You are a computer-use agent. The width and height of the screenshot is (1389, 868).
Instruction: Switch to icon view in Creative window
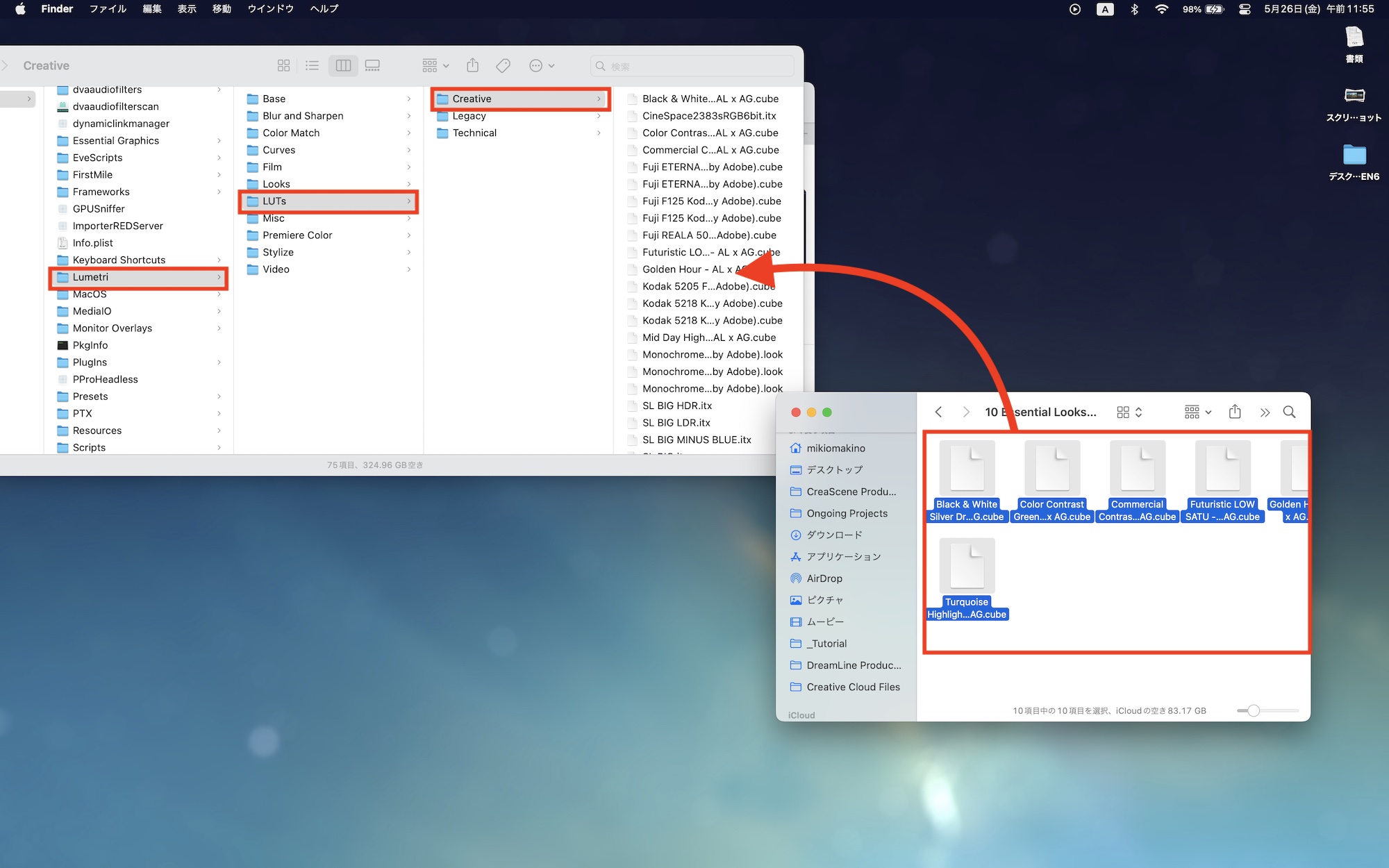[x=283, y=65]
